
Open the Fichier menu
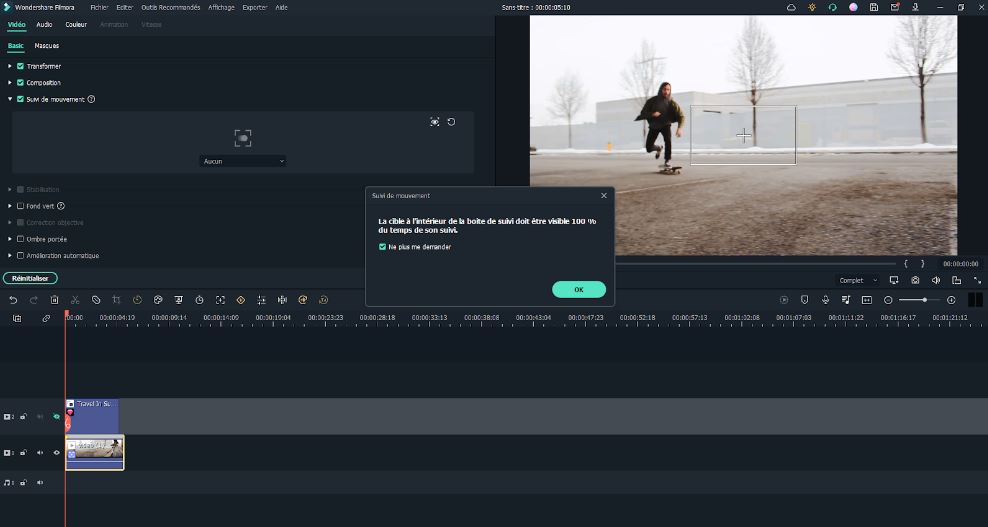click(x=99, y=8)
